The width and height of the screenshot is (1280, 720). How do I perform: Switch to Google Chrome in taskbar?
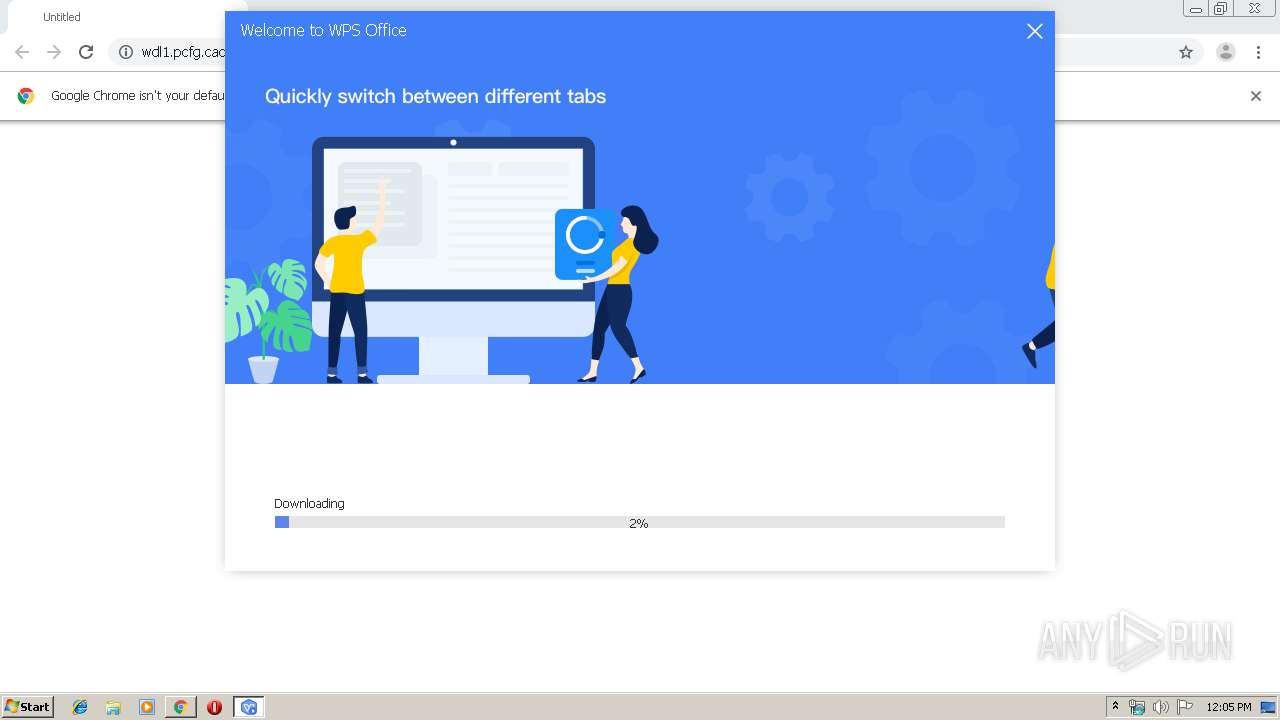click(180, 707)
